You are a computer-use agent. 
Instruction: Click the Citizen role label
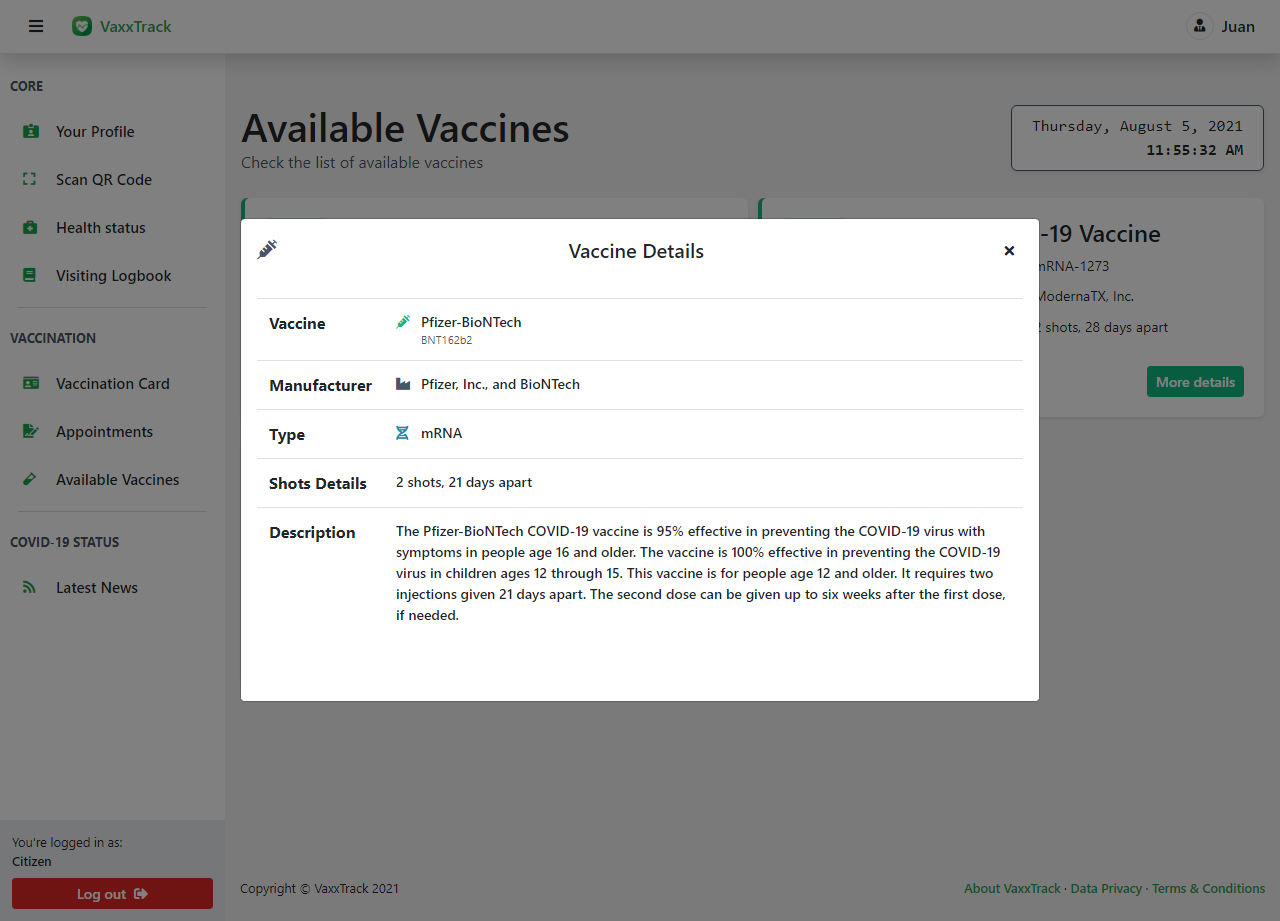point(32,861)
